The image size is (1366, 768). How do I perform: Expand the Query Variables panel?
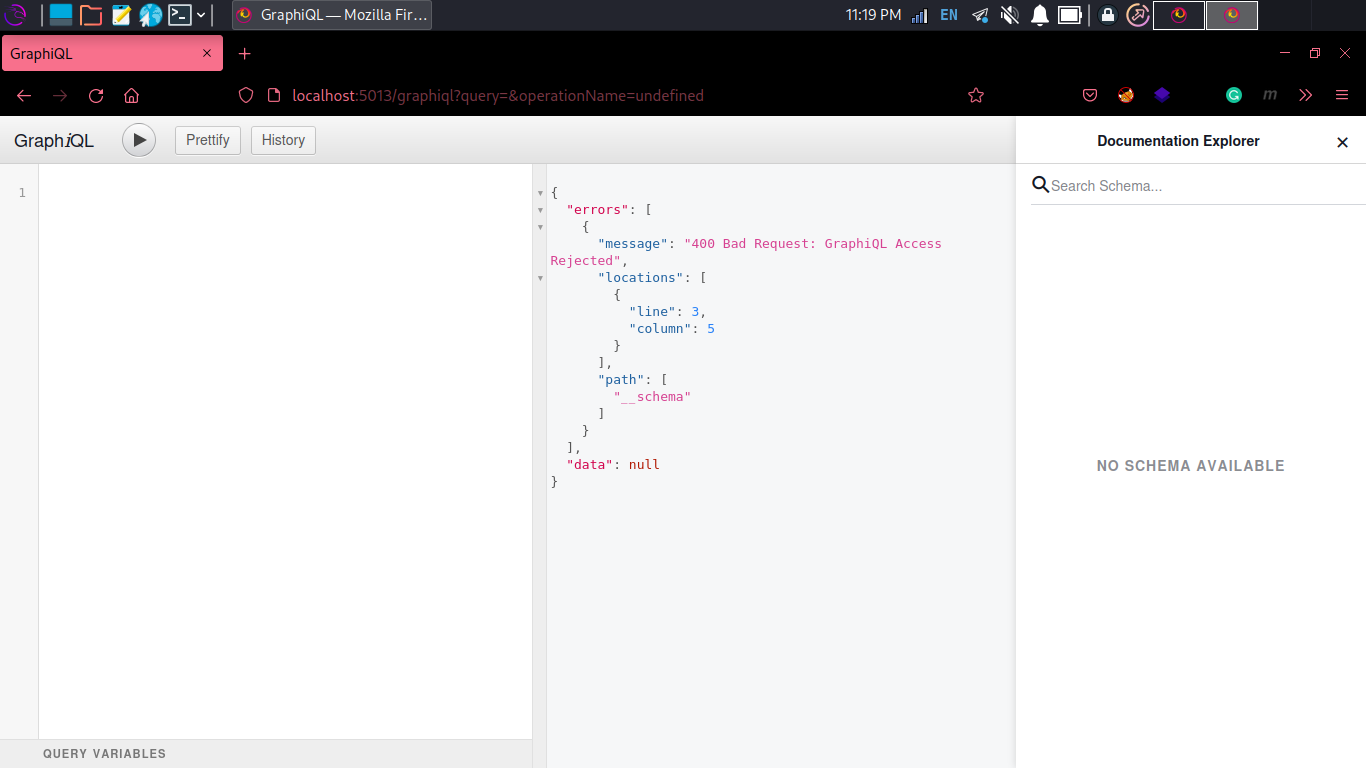pyautogui.click(x=104, y=754)
